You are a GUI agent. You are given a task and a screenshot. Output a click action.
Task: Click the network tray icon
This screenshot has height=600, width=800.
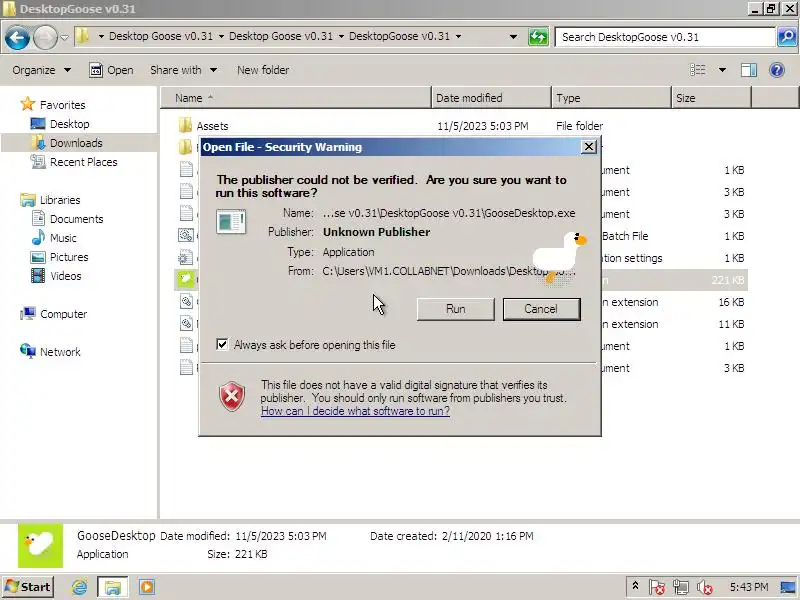click(x=681, y=587)
